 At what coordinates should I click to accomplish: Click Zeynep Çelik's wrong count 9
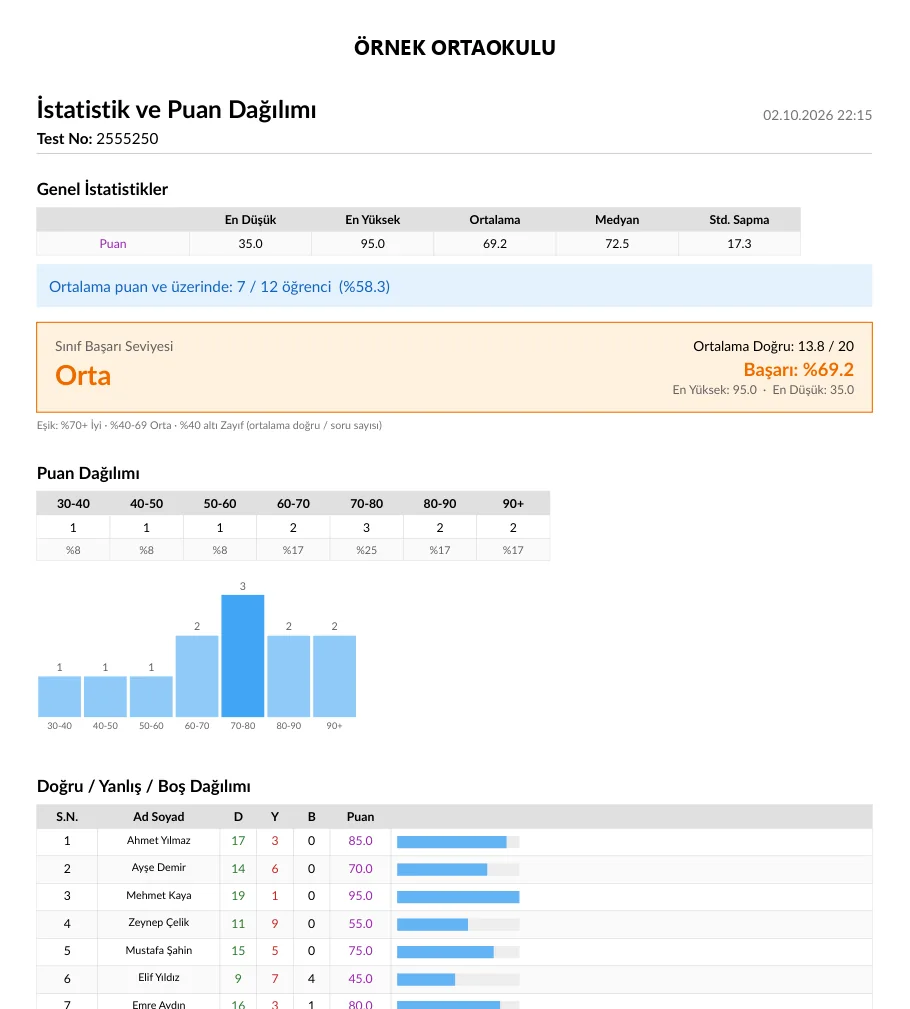pos(275,923)
